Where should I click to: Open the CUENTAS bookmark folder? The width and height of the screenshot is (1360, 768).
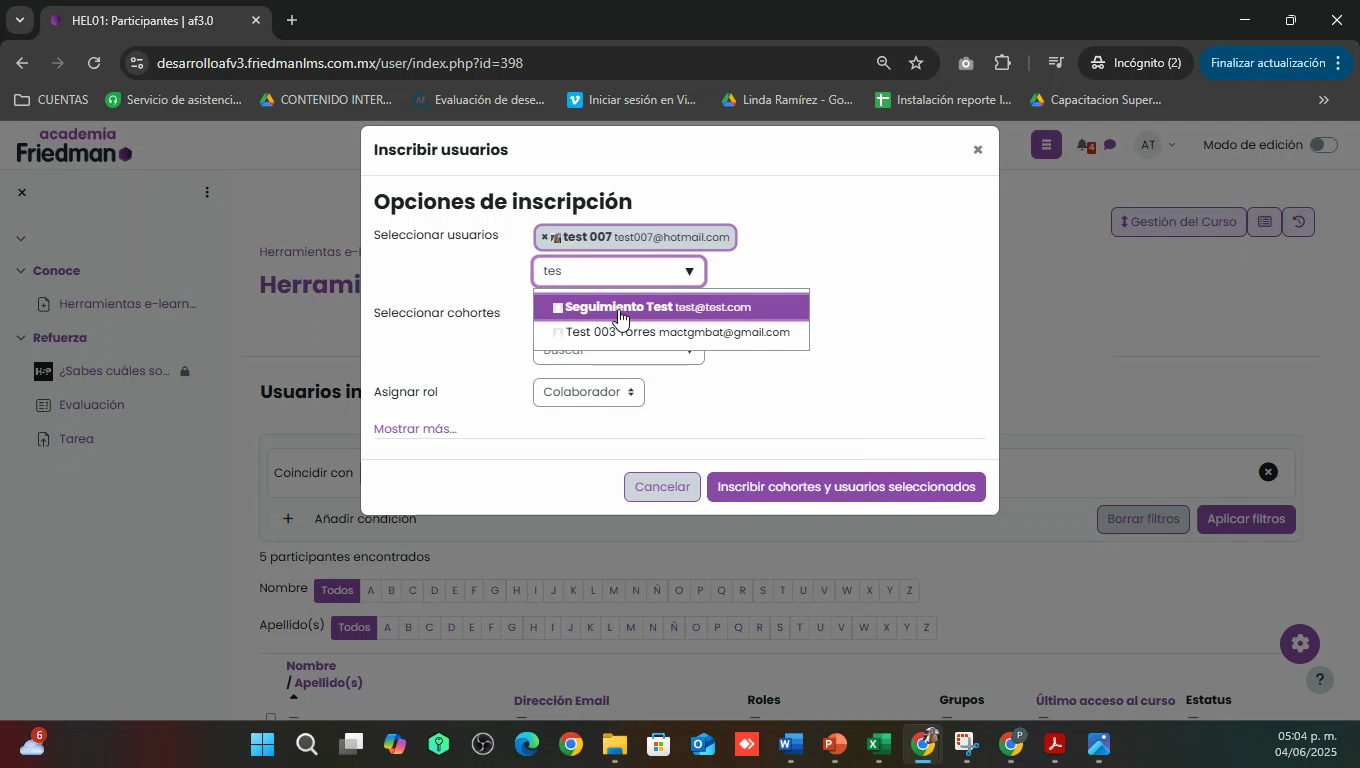[51, 100]
